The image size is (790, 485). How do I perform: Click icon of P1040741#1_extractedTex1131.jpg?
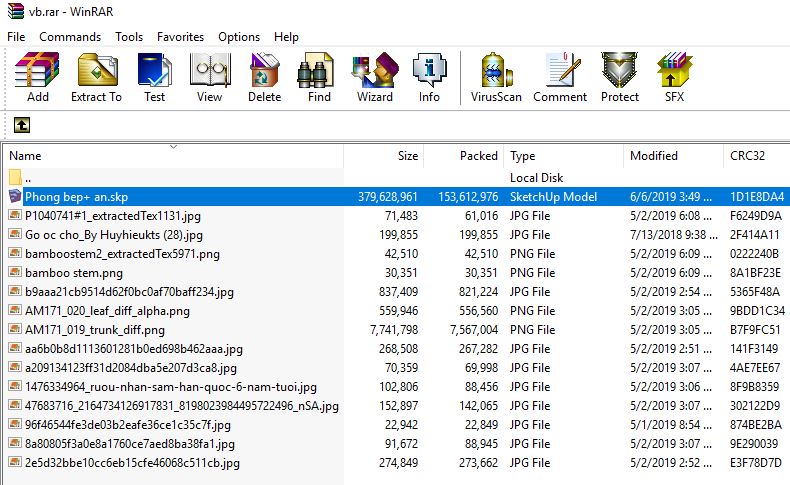pyautogui.click(x=15, y=215)
